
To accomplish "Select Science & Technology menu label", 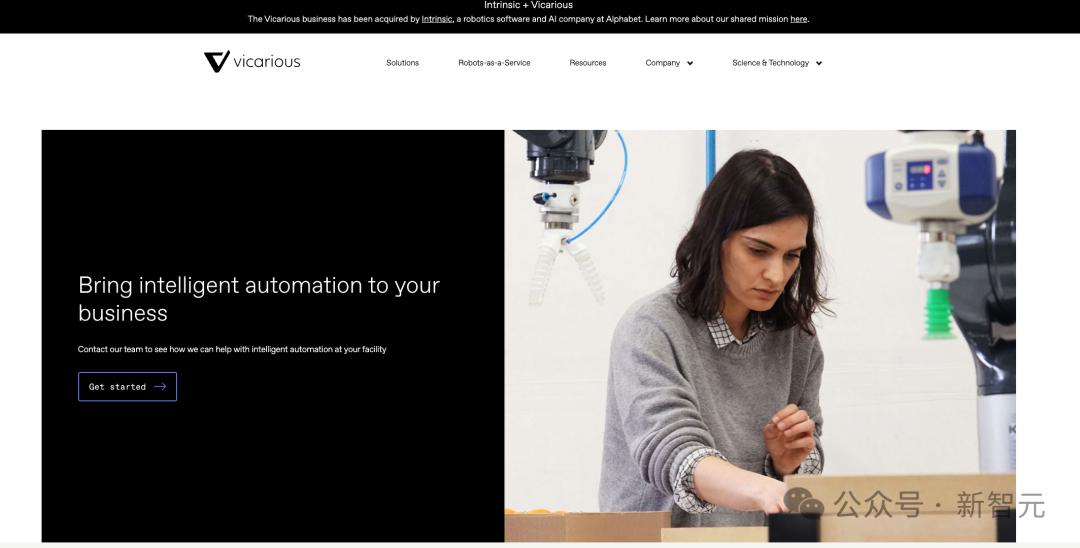I will click(770, 63).
